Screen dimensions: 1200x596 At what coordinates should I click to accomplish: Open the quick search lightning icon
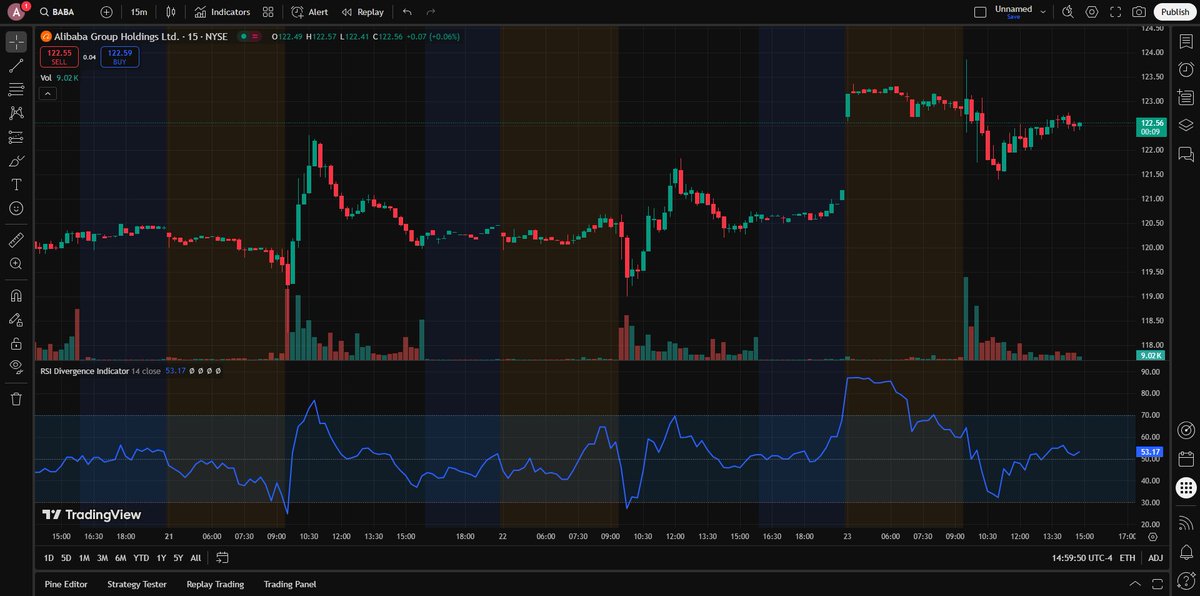point(1067,12)
